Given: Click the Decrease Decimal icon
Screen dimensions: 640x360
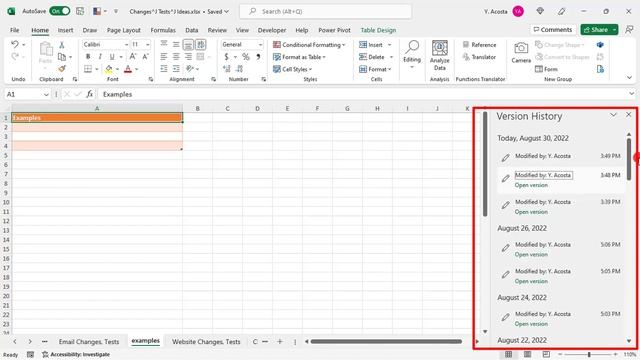Looking at the screenshot, I should pos(240,69).
